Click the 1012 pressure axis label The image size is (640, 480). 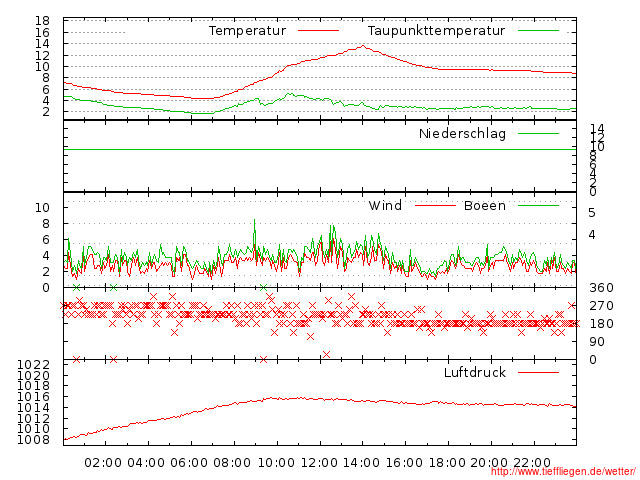pos(33,418)
